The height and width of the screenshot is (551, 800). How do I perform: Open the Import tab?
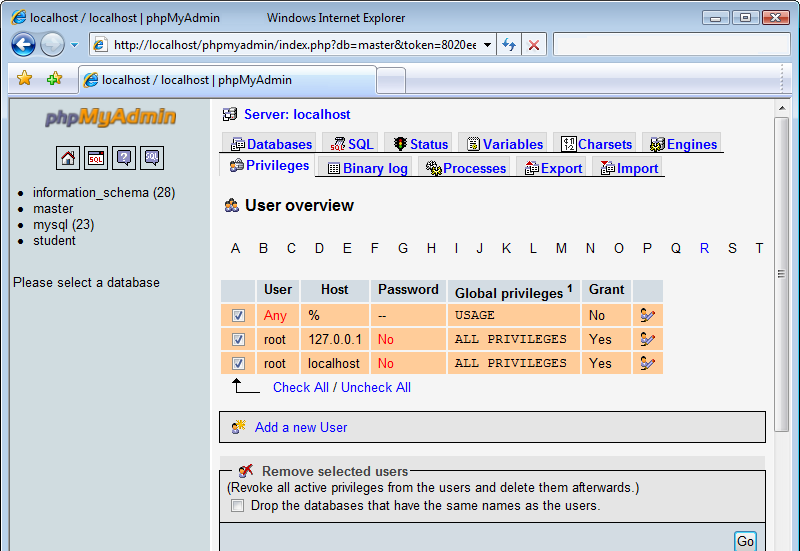629,168
